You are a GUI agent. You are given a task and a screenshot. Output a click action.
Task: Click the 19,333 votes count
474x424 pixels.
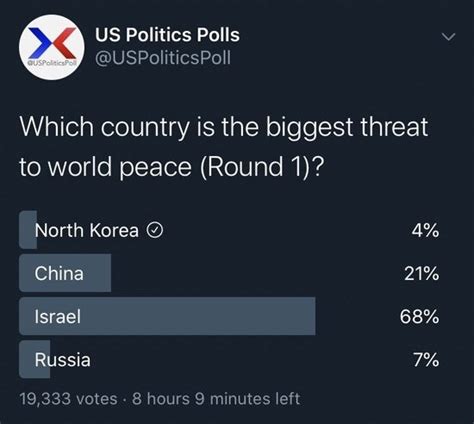pyautogui.click(x=68, y=399)
